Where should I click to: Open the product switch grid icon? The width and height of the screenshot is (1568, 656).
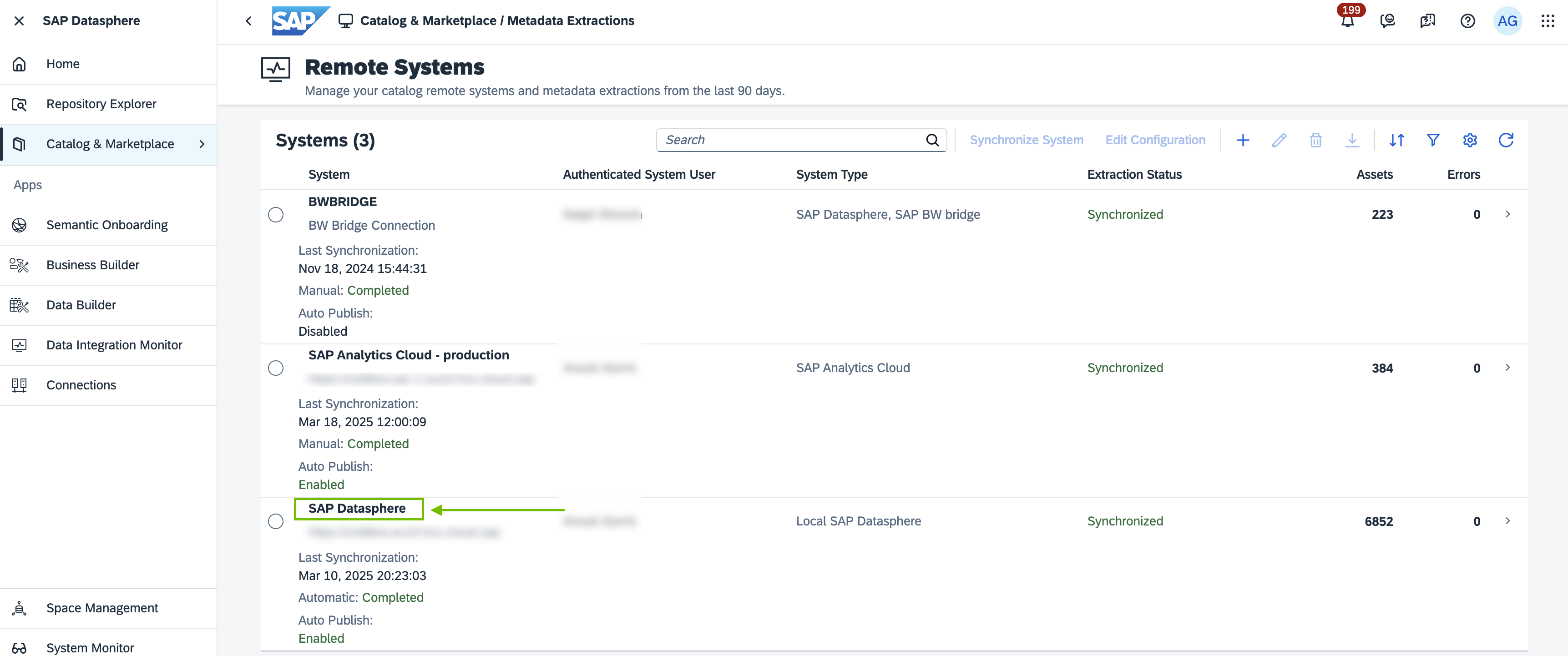(1547, 21)
